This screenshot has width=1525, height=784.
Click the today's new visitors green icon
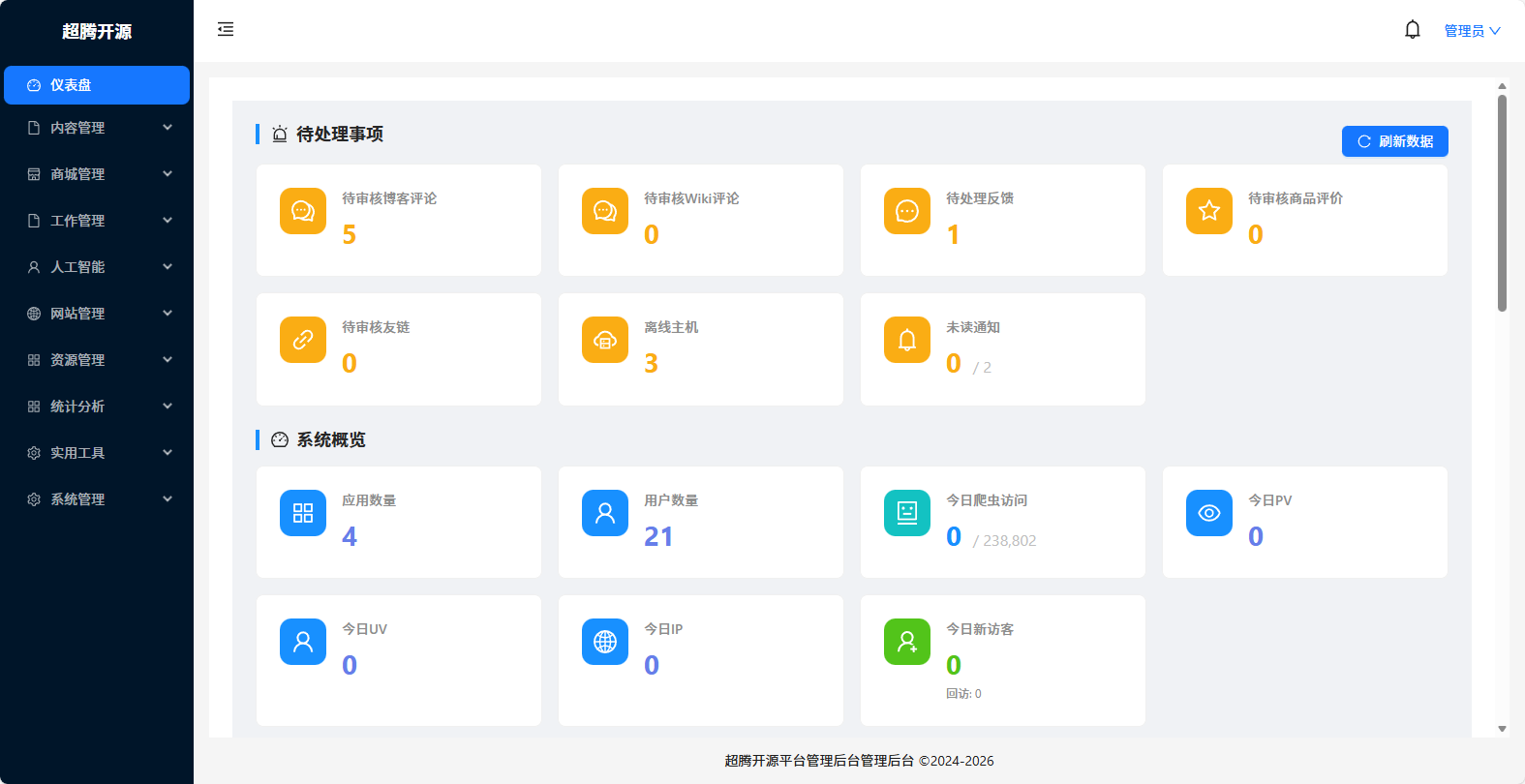click(x=907, y=642)
